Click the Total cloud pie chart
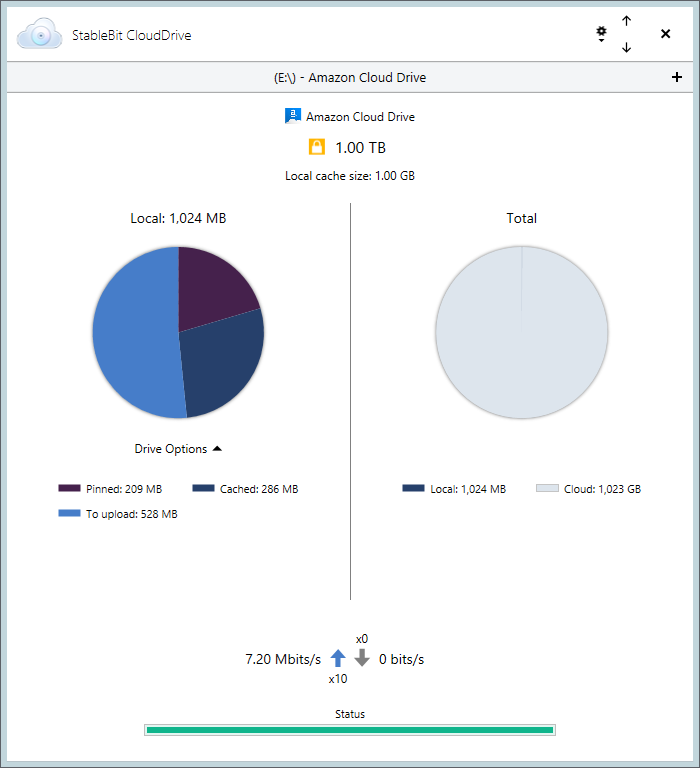This screenshot has width=700, height=768. point(522,333)
